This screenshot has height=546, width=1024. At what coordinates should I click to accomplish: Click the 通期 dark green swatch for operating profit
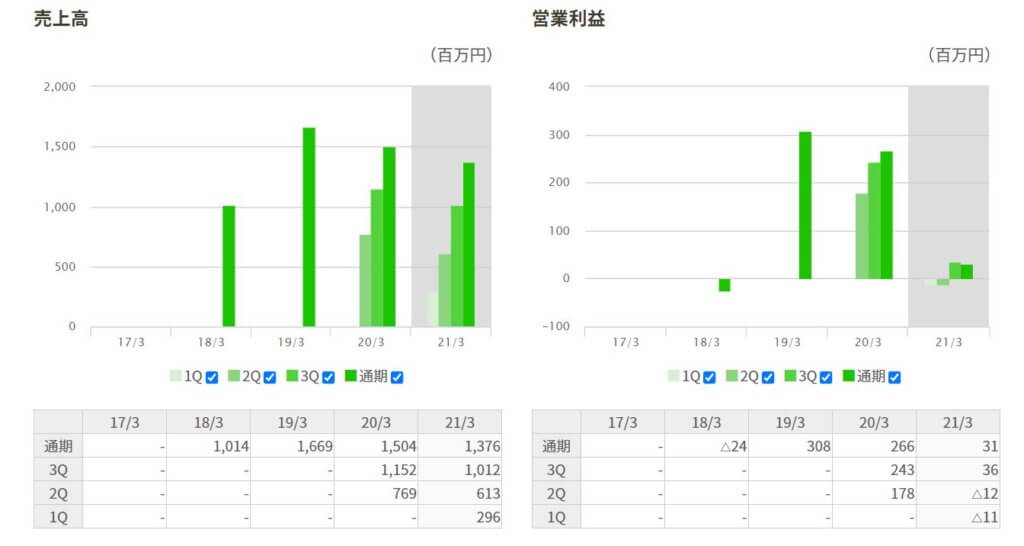pyautogui.click(x=849, y=377)
